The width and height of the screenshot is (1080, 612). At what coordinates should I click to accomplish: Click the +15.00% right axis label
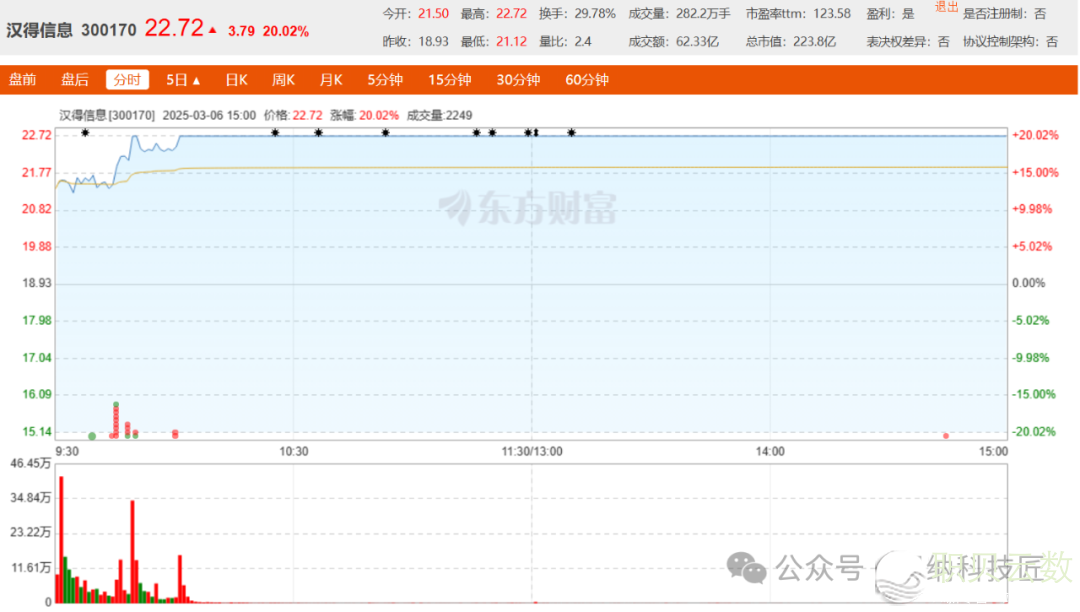[1035, 172]
